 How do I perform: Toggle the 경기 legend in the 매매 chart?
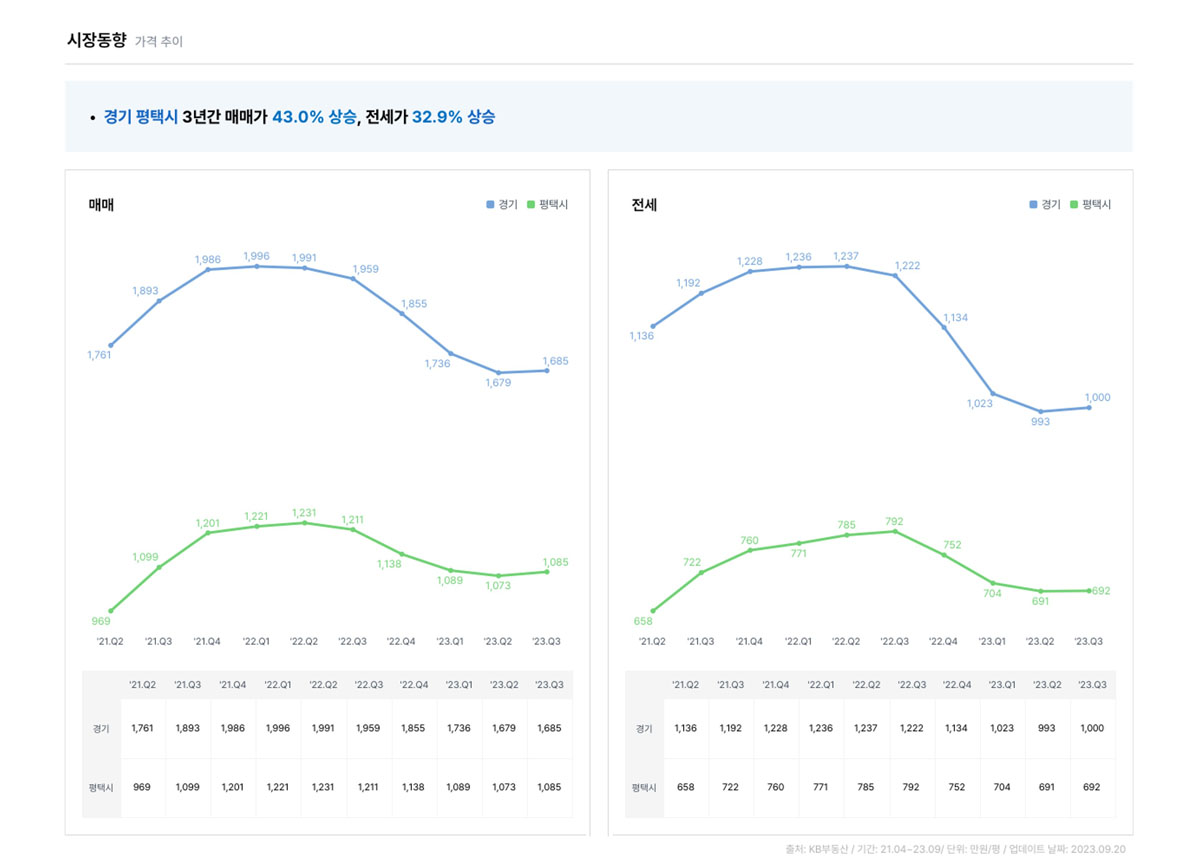502,204
